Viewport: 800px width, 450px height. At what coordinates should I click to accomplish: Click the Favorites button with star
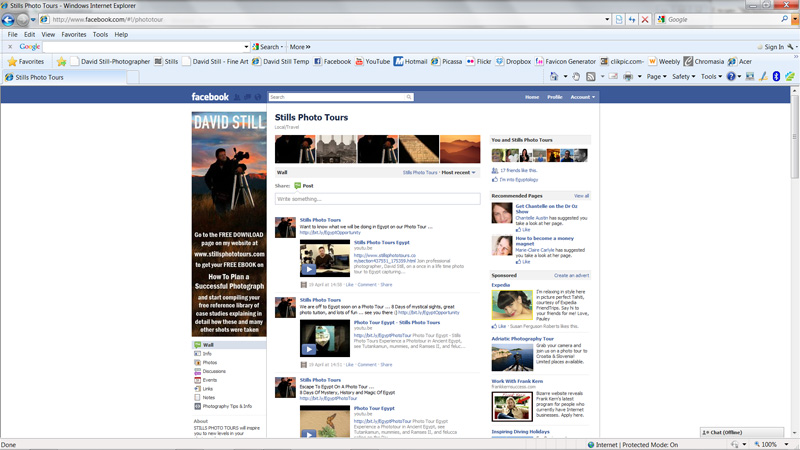pos(26,62)
